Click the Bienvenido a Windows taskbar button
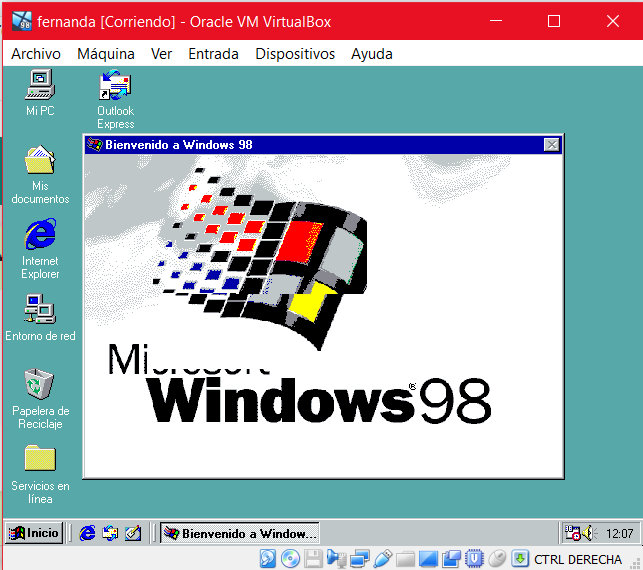The image size is (643, 570). coord(240,533)
